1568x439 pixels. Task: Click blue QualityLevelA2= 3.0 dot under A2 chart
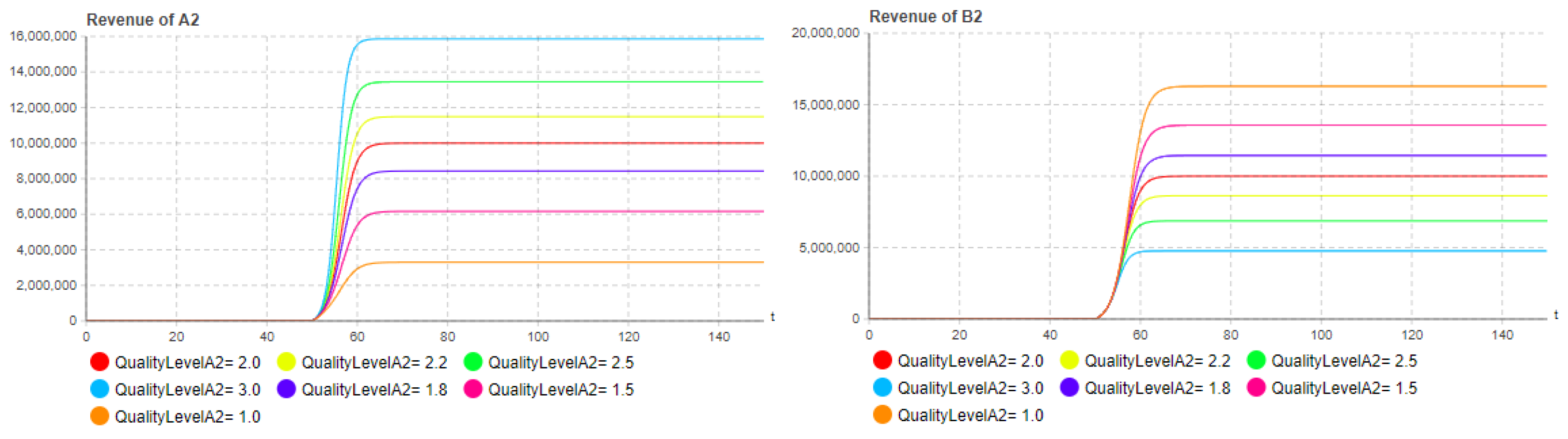click(99, 389)
